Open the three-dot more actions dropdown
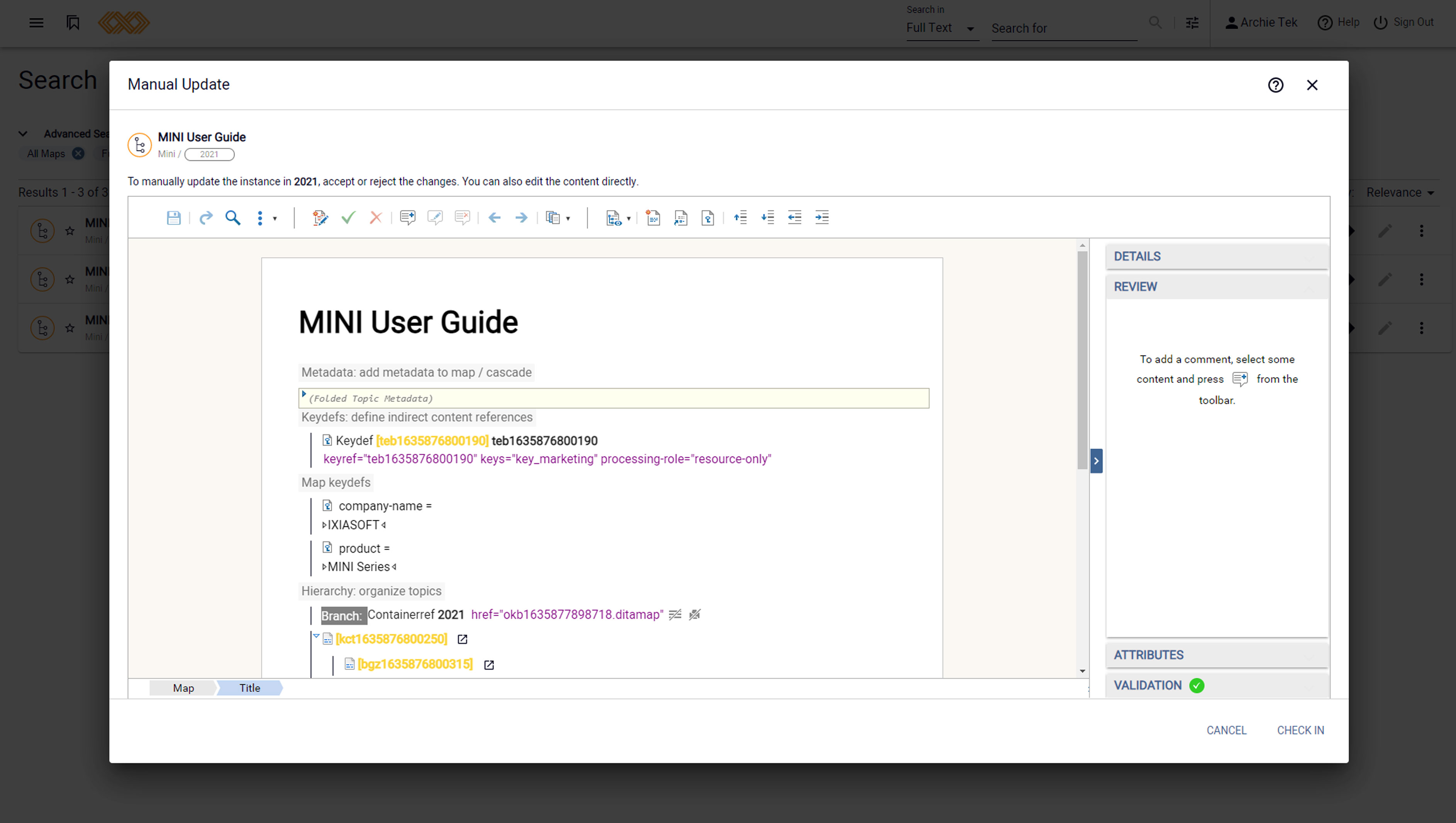 click(266, 218)
